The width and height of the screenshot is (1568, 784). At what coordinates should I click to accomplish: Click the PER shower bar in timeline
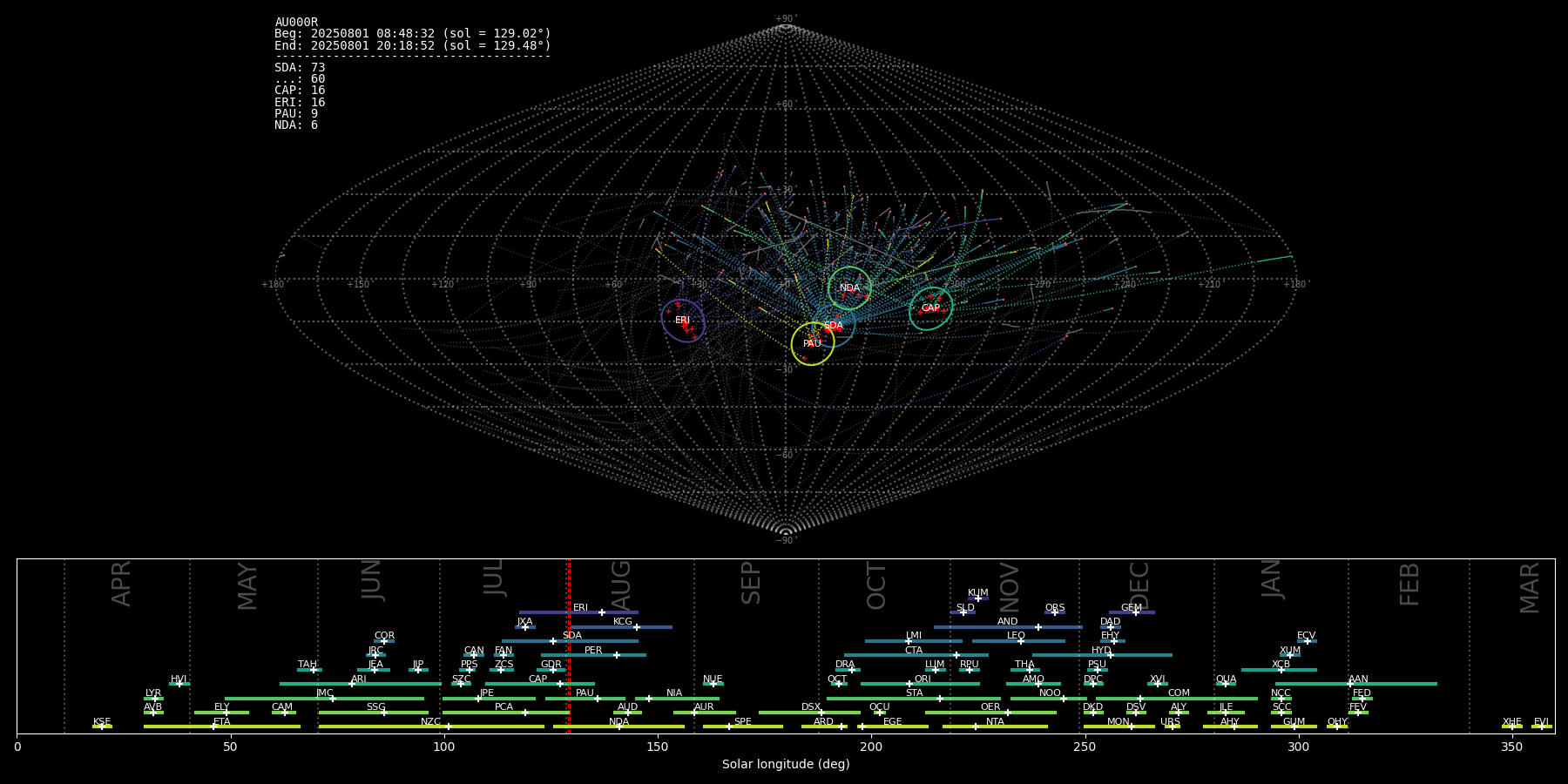pyautogui.click(x=593, y=655)
